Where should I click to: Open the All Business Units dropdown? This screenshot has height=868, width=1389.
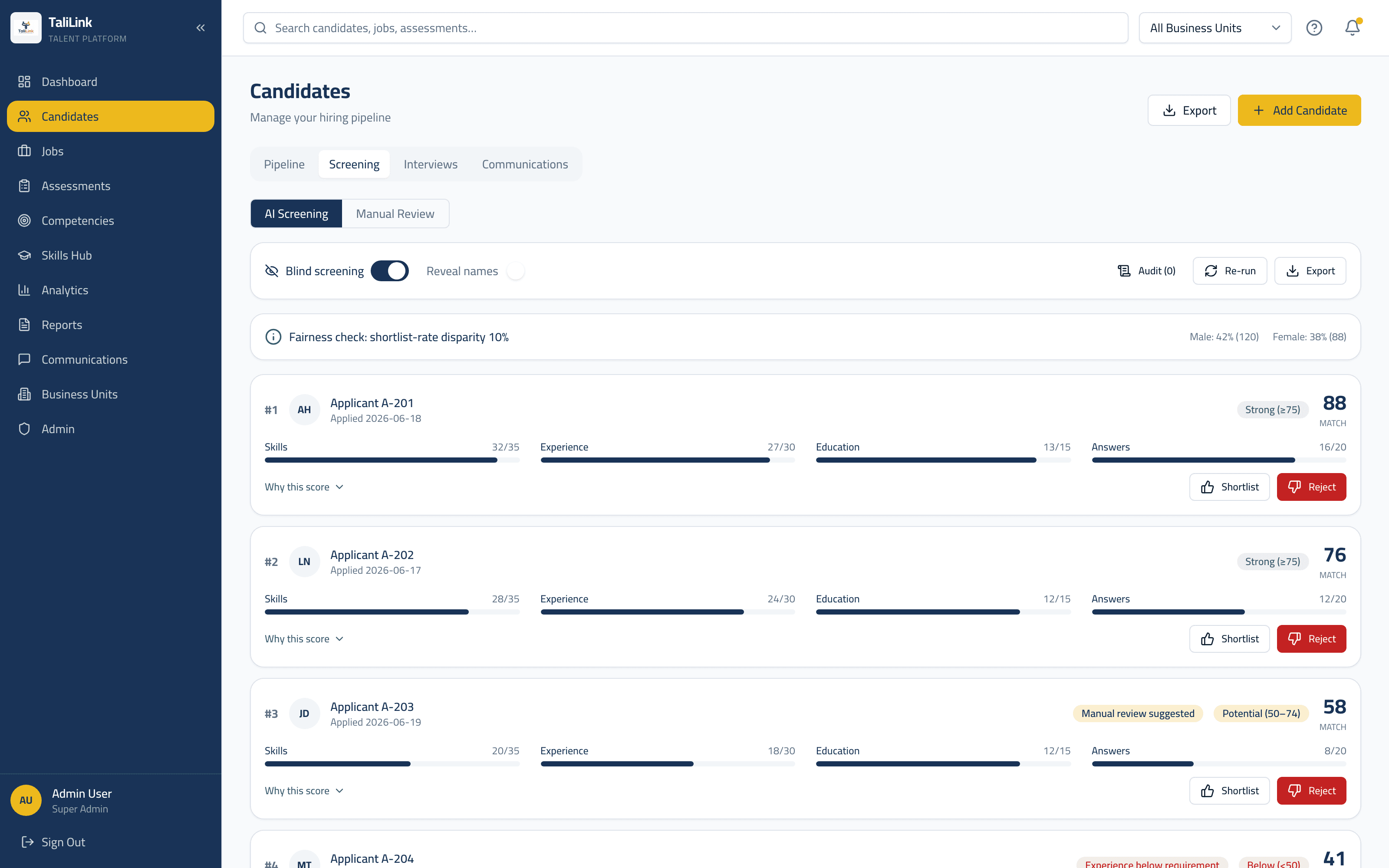(x=1215, y=27)
